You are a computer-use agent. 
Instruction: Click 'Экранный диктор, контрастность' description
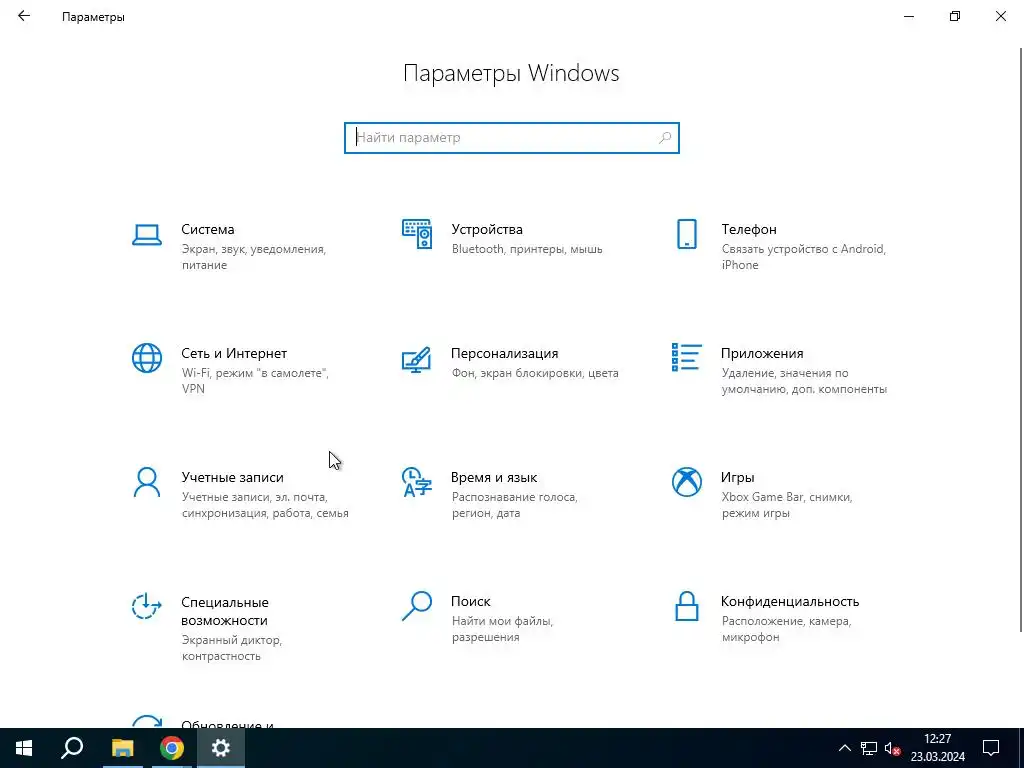[231, 648]
